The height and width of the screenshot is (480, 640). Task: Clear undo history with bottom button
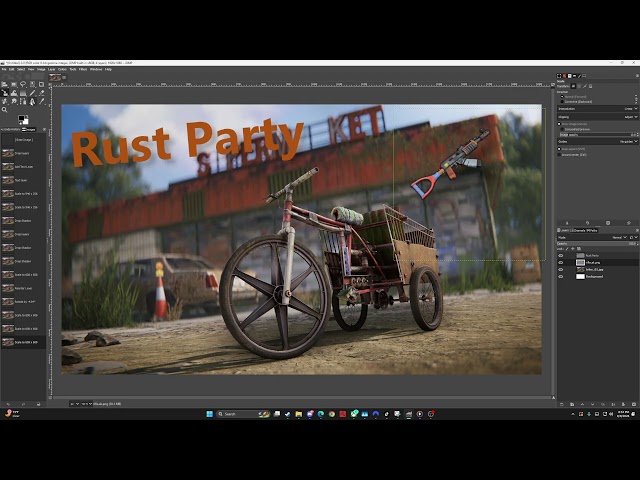[x=38, y=404]
